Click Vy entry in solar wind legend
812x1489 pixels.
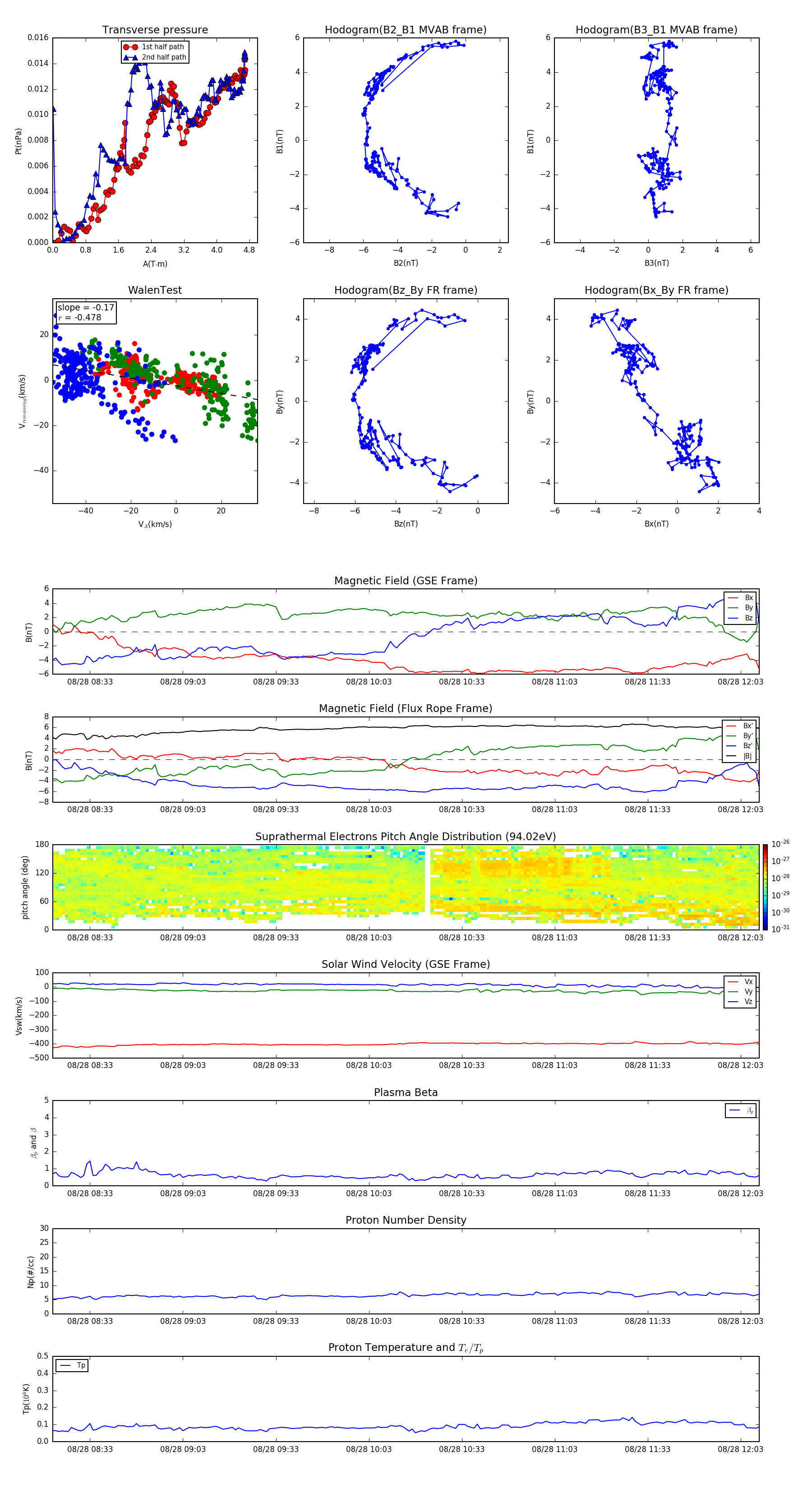(741, 992)
